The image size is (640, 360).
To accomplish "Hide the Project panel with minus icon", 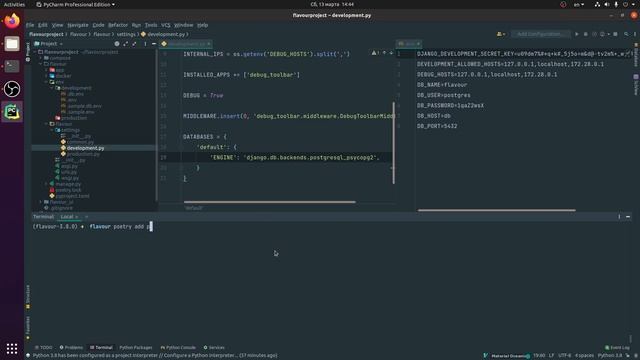I will click(x=154, y=44).
